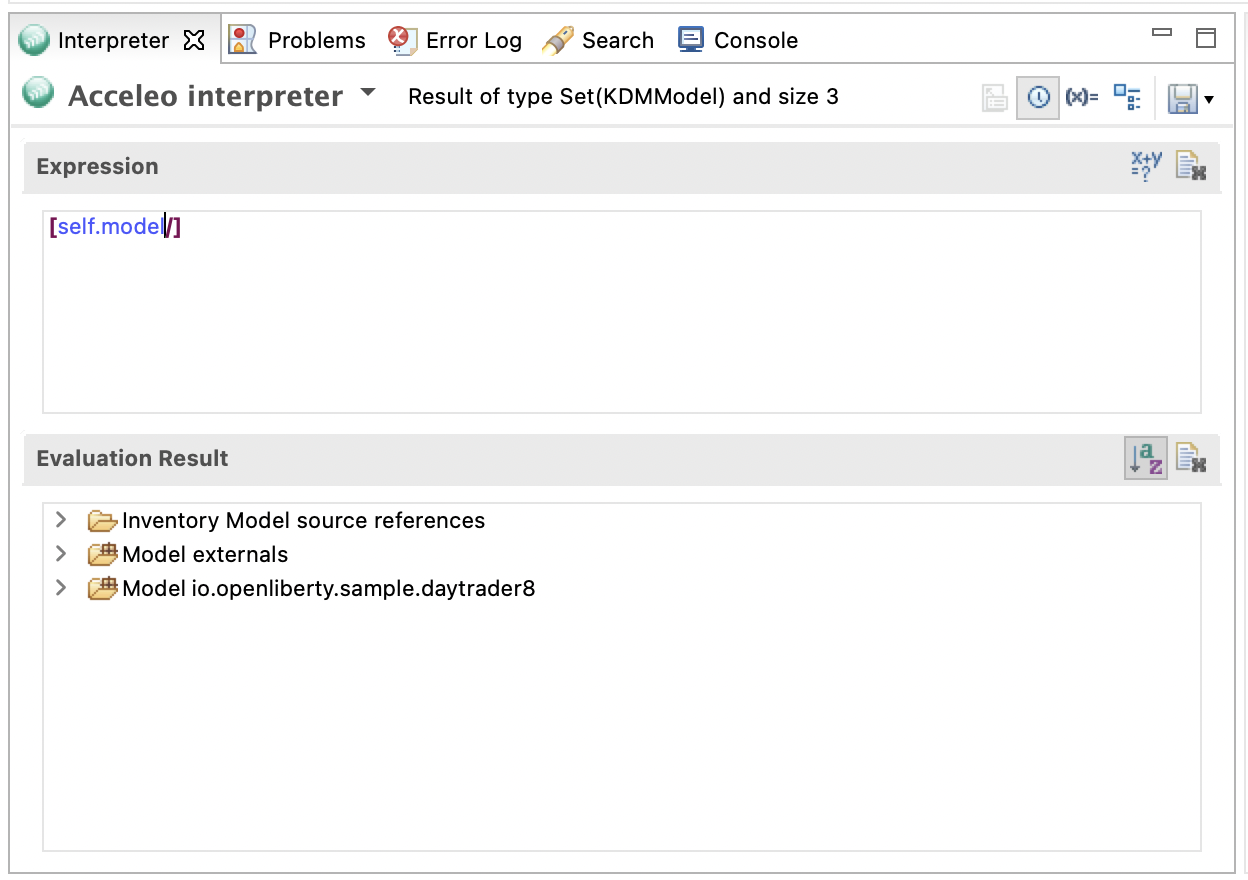Open the save button dropdown arrow
Image resolution: width=1248 pixels, height=880 pixels.
1209,99
